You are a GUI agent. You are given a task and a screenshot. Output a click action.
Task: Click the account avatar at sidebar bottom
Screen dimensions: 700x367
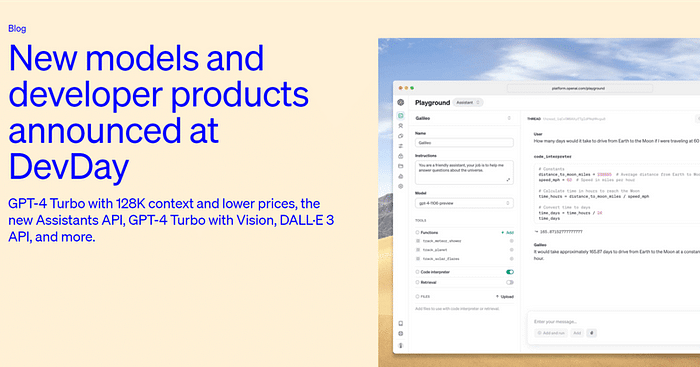(400, 346)
